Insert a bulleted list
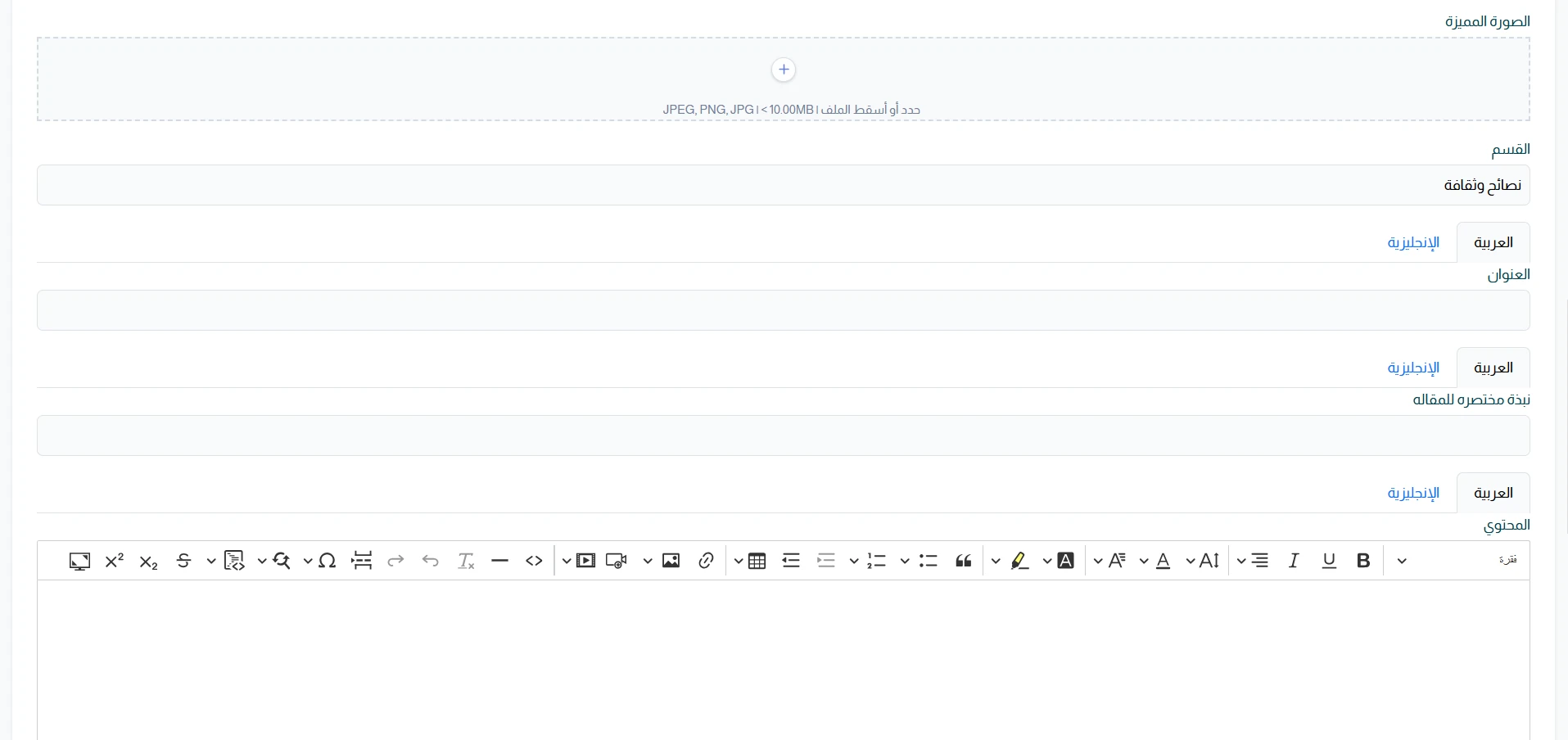The image size is (1568, 740). tap(928, 561)
